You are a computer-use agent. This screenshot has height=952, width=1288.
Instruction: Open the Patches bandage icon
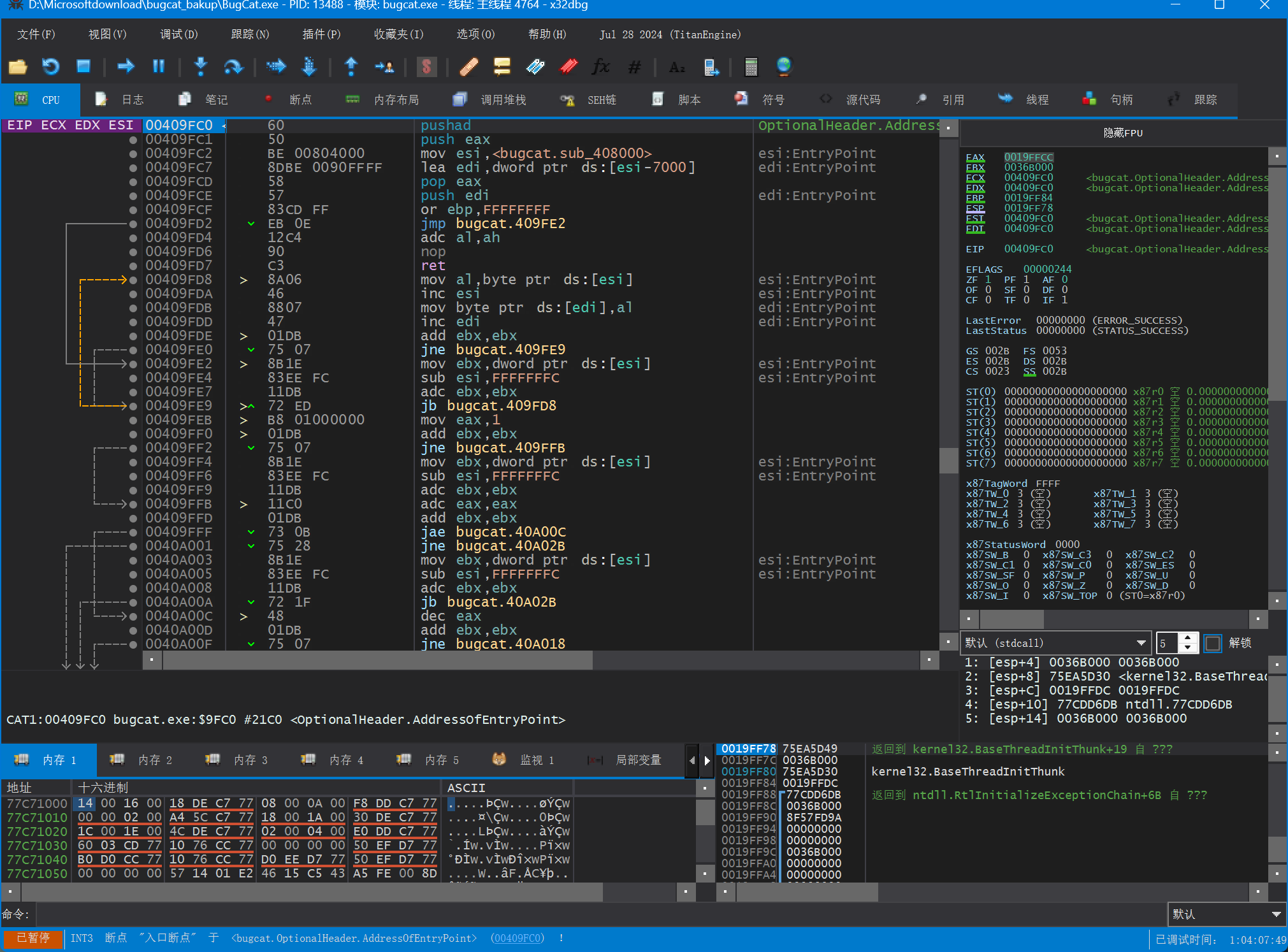click(x=468, y=66)
